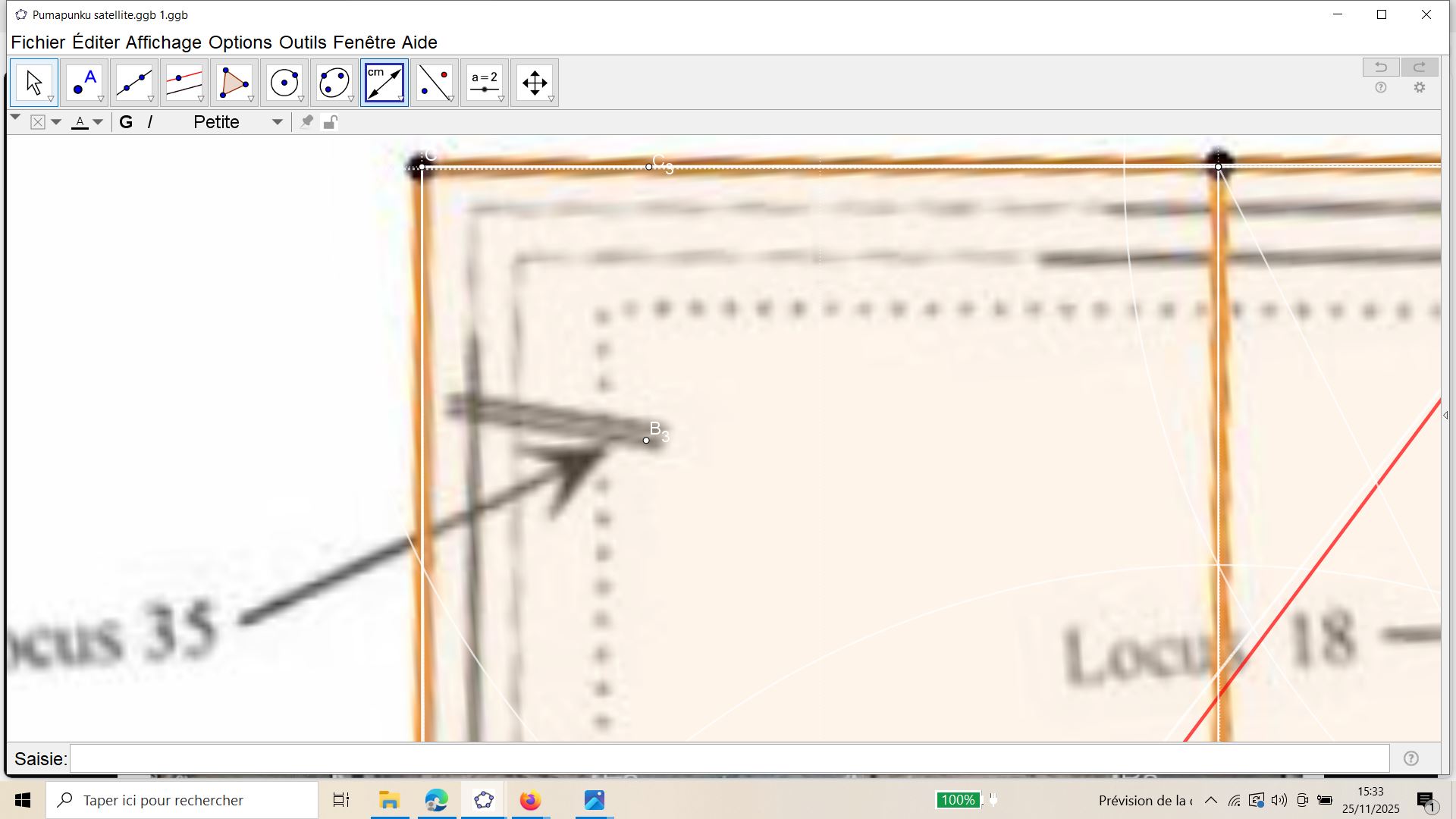
Task: Select the Polygon tool
Action: 234,82
